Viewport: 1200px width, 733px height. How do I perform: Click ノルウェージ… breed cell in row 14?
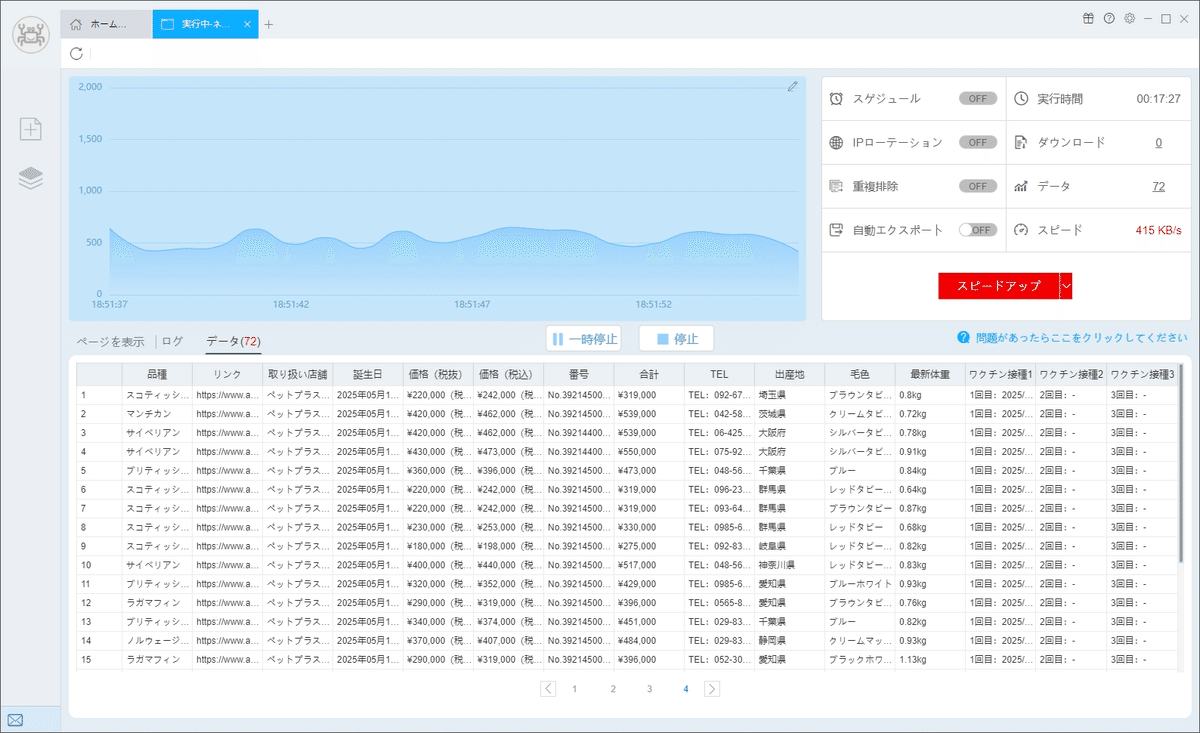(158, 641)
